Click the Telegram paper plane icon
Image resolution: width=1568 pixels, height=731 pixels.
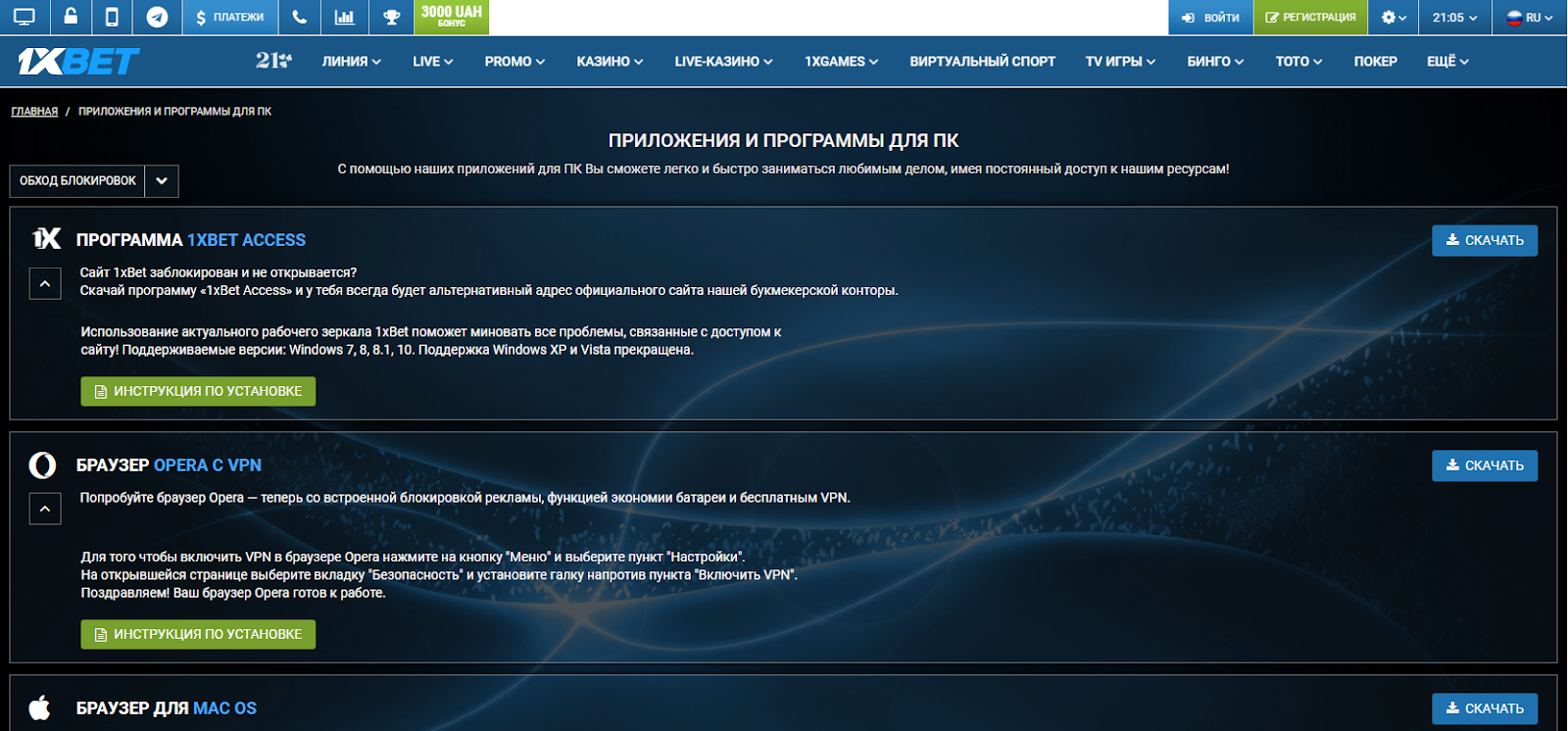pyautogui.click(x=157, y=17)
